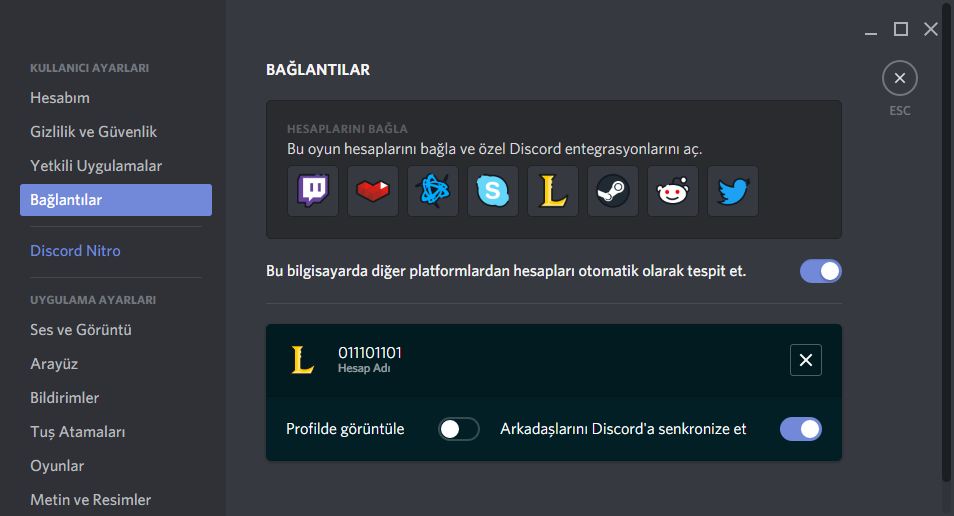Go to Oyunlar settings

116,466
